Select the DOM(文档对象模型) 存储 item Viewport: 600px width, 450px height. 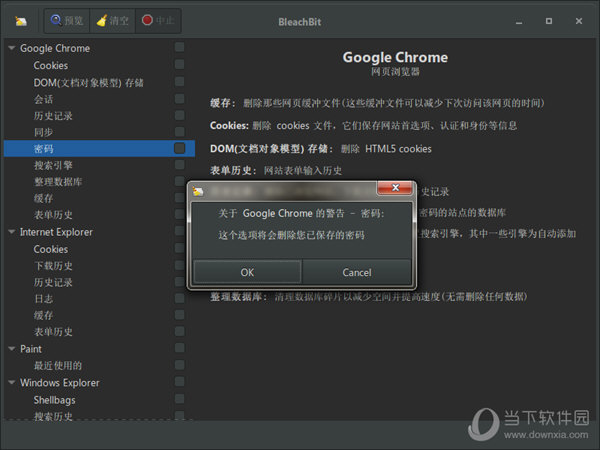(x=88, y=83)
